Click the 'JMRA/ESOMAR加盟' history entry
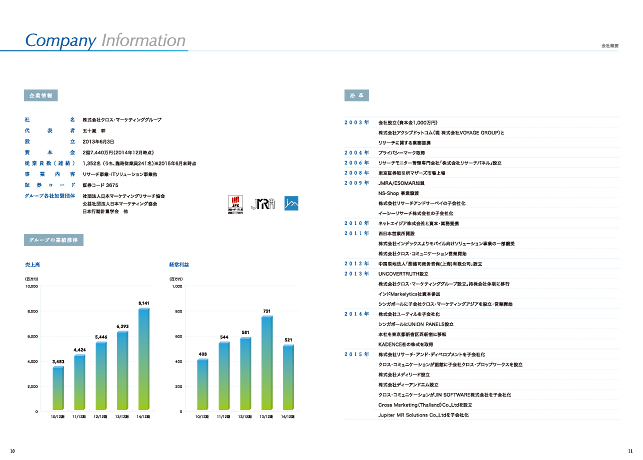The width and height of the screenshot is (643, 460). click(x=401, y=183)
